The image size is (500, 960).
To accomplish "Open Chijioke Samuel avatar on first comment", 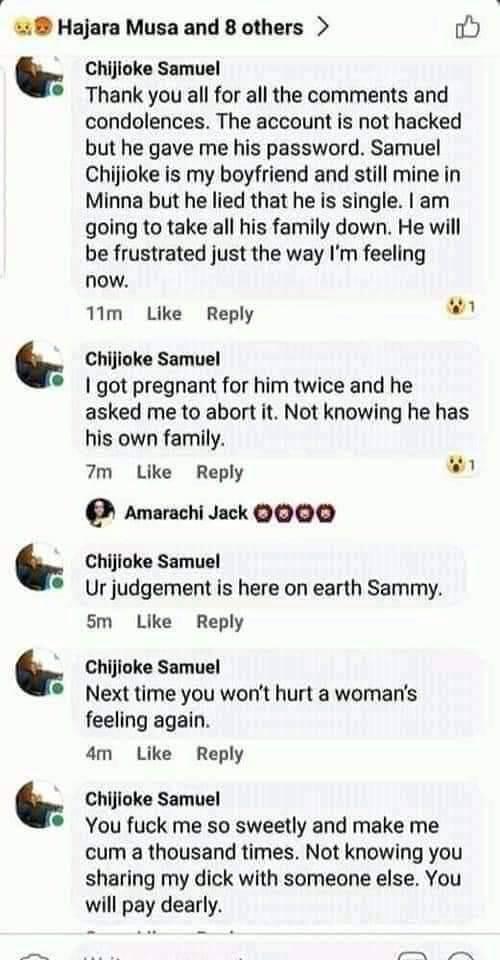I will click(x=39, y=77).
